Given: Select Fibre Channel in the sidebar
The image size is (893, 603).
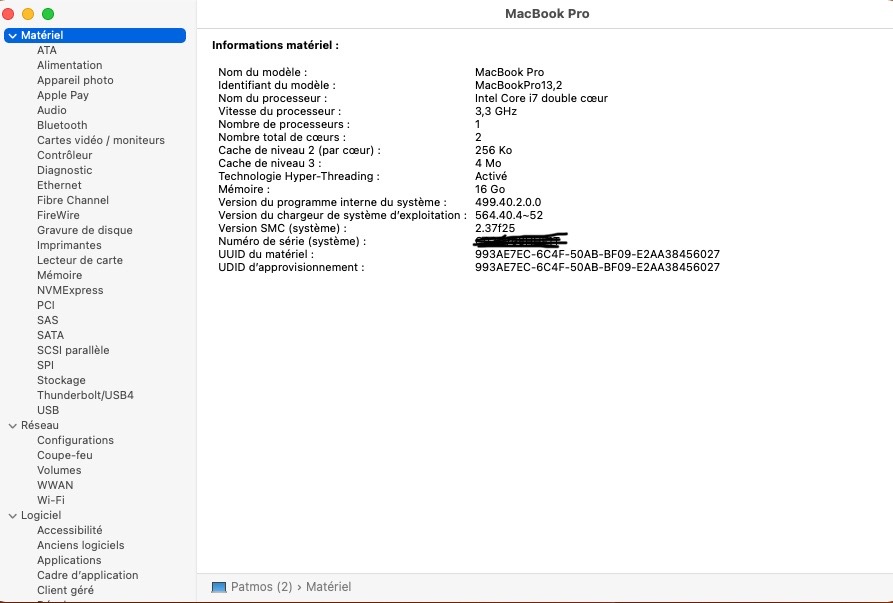Looking at the screenshot, I should click(x=73, y=200).
